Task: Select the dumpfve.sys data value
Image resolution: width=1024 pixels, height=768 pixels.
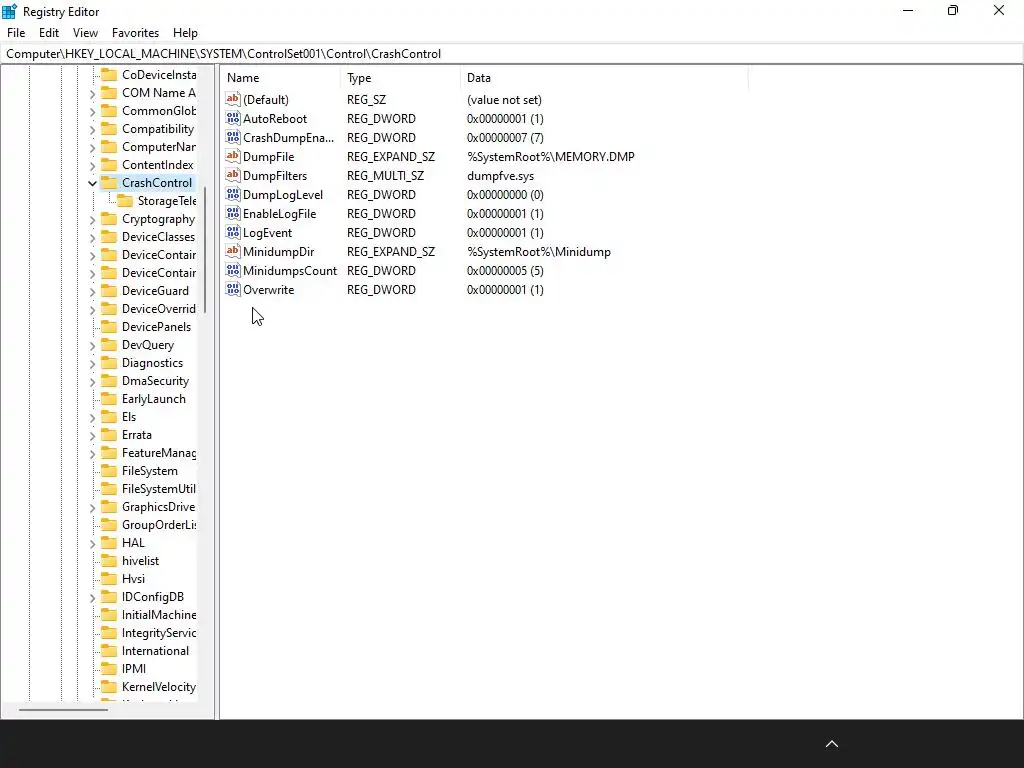Action: [500, 176]
